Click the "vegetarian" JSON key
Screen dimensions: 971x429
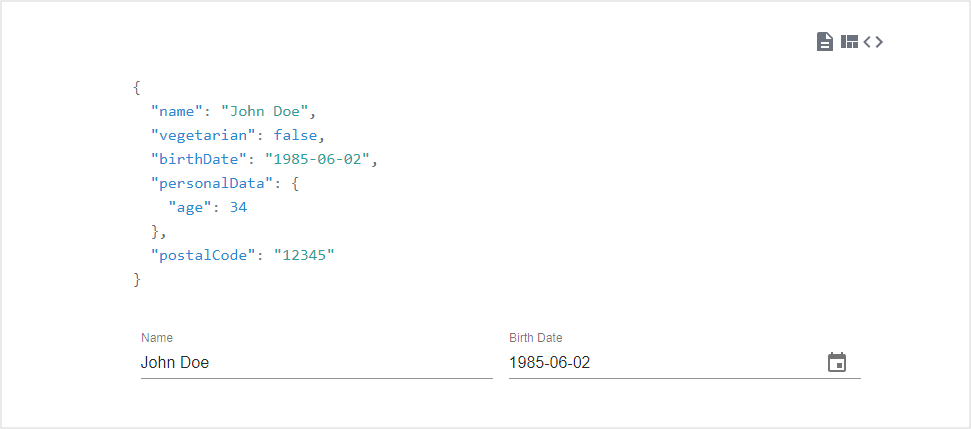click(x=203, y=135)
